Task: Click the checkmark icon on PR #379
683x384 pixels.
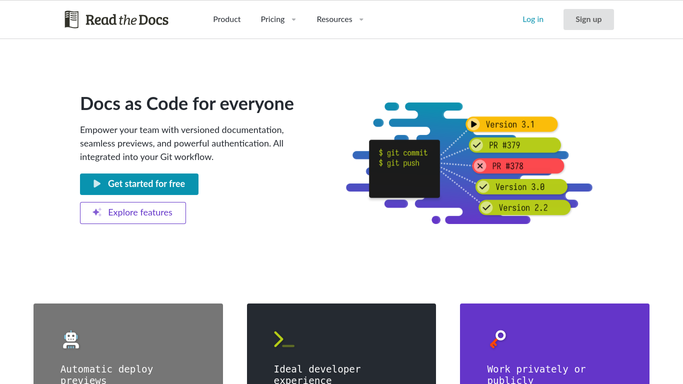Action: (x=477, y=145)
